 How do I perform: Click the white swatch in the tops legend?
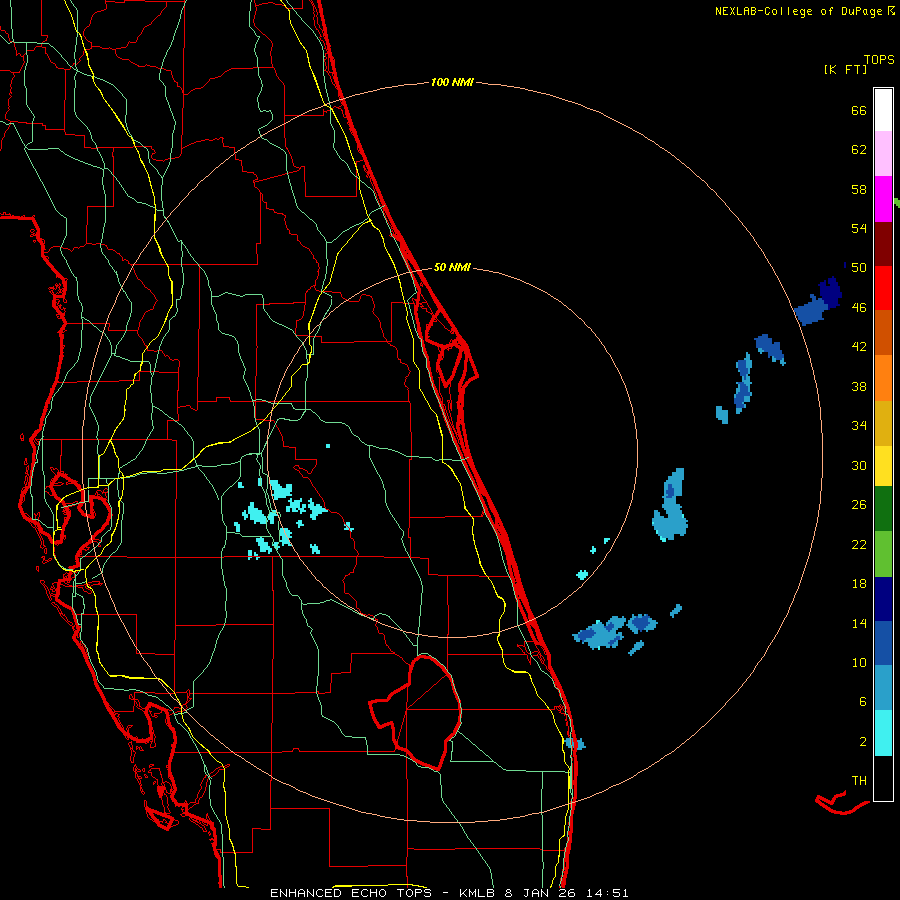[x=883, y=110]
